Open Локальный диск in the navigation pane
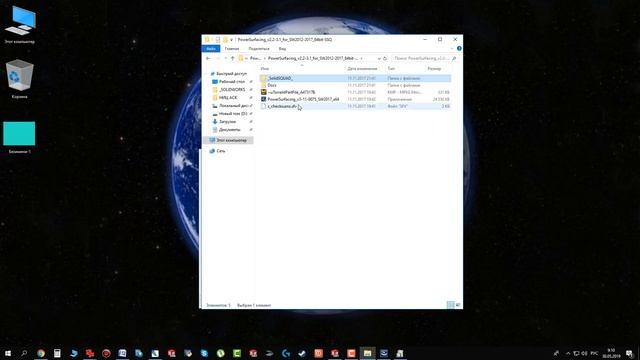 [231, 106]
